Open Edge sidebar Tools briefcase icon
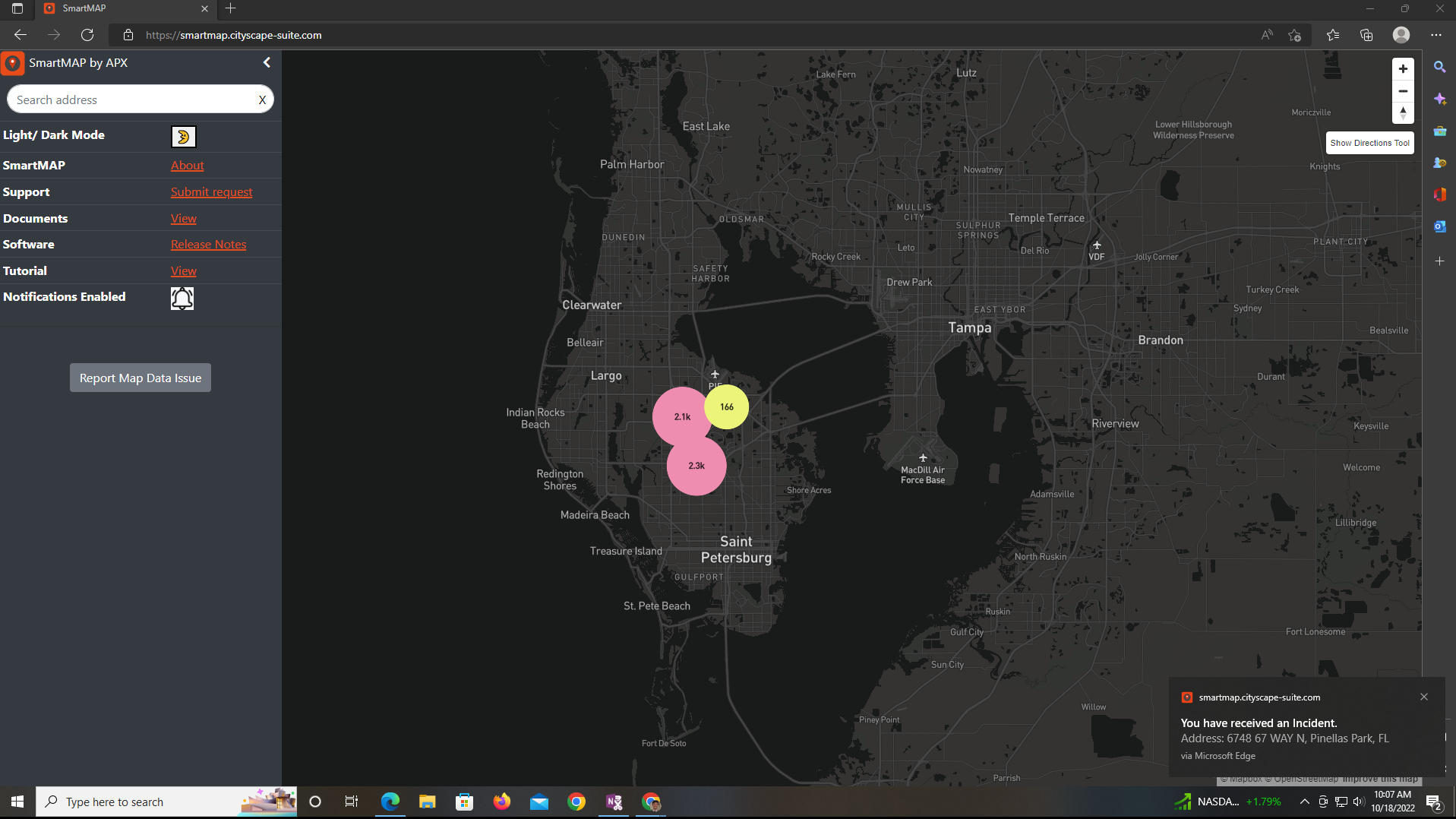1456x819 pixels. click(x=1439, y=131)
